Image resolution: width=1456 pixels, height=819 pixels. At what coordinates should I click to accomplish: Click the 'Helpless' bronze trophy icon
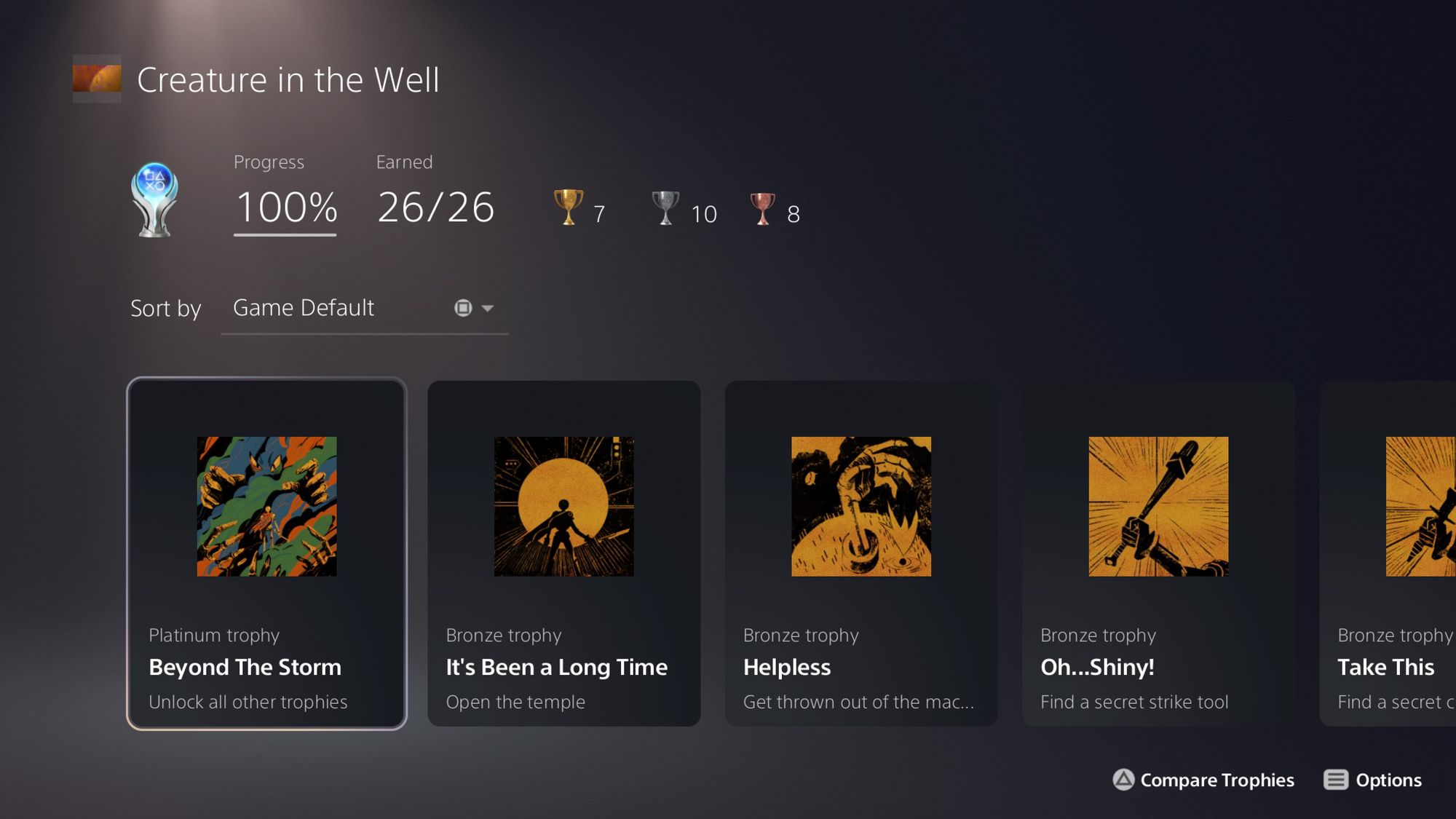tap(861, 506)
